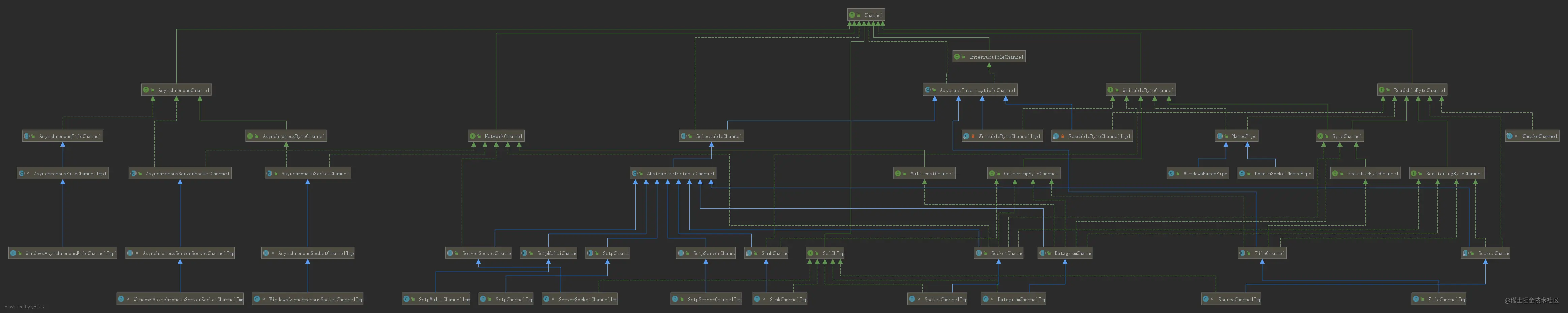1568x313 pixels.
Task: Select the SctpServerChanne abstract class node
Action: pos(706,253)
